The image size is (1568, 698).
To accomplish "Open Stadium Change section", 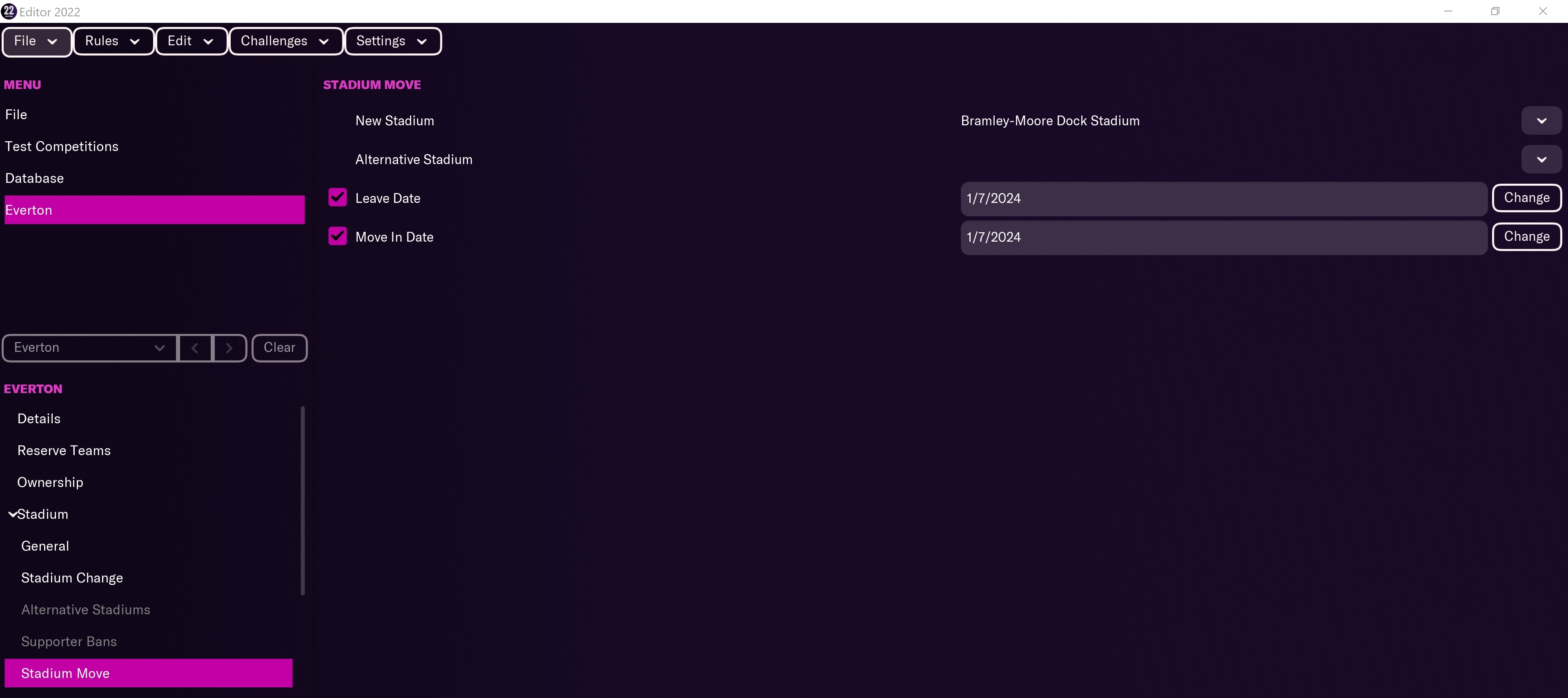I will 149,578.
